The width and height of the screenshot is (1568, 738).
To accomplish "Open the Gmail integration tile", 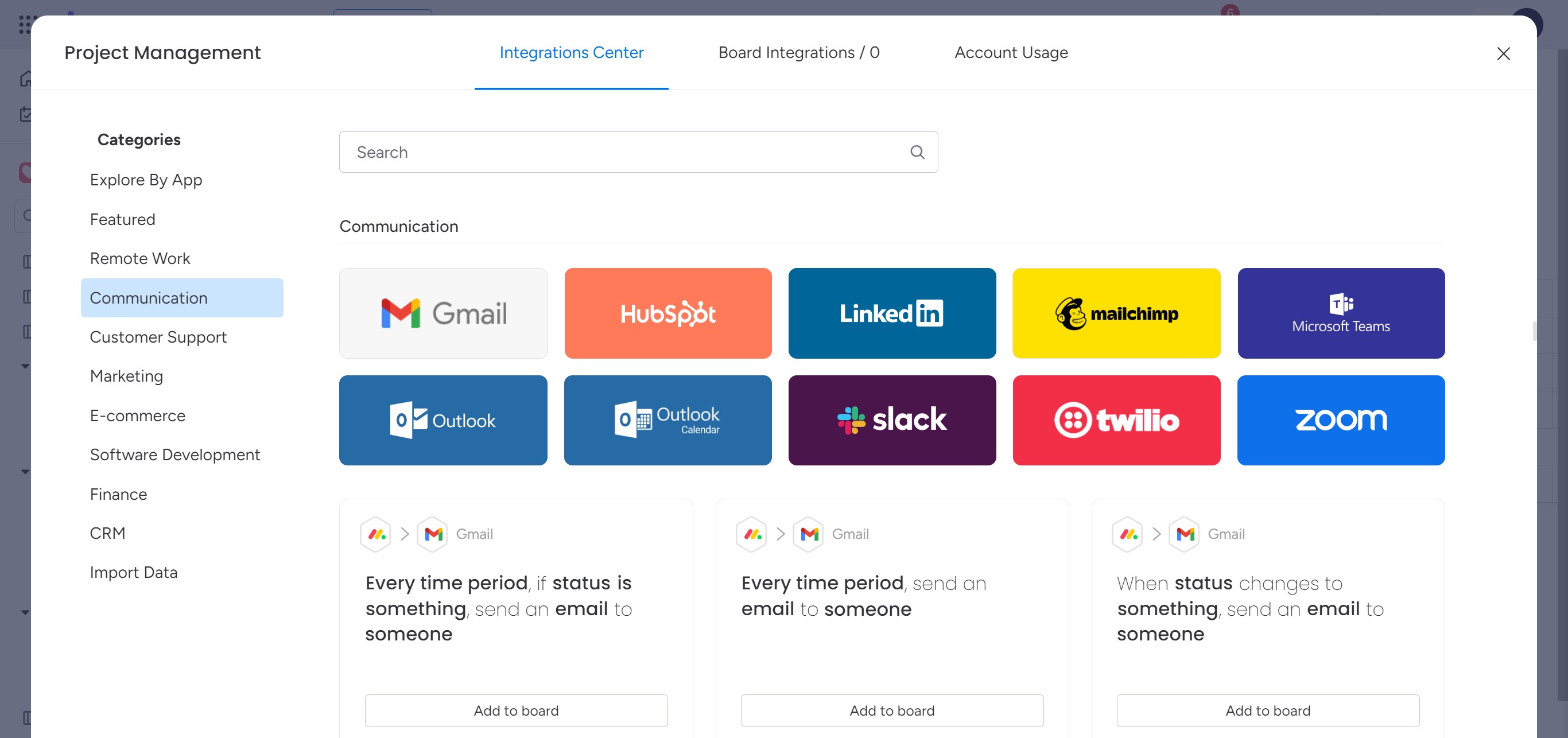I will [x=443, y=313].
